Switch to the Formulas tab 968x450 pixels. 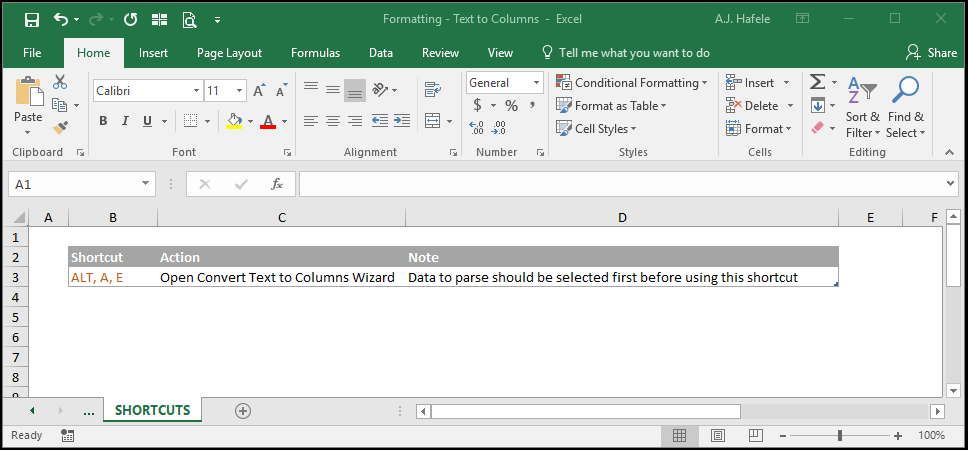point(315,53)
